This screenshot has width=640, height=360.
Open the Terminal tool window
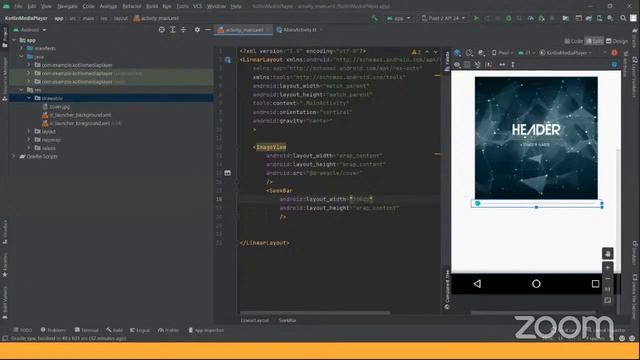pos(87,330)
